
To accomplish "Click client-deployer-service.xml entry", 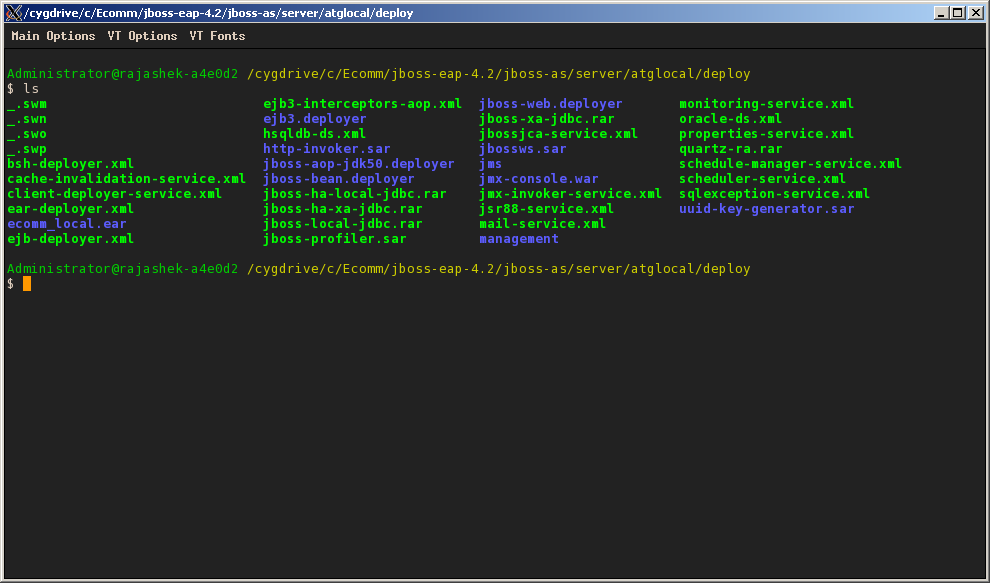I will click(x=115, y=194).
